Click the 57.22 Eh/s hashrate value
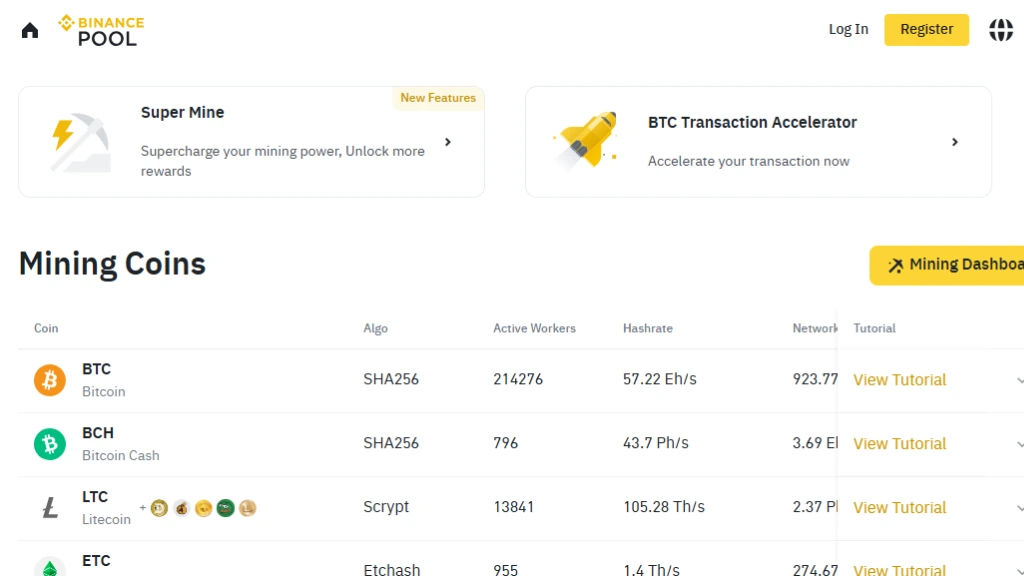Screen dimensions: 1024x576 click(660, 379)
